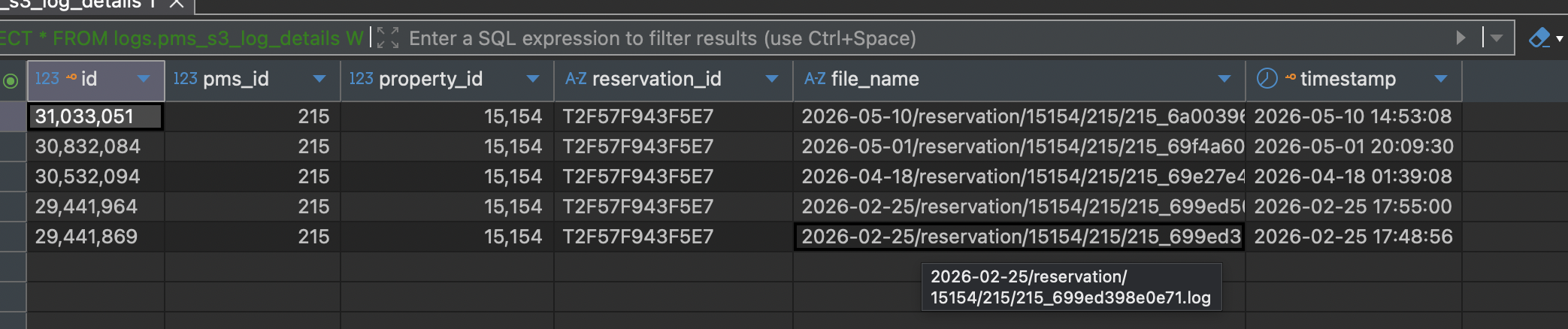Viewport: 1568px width, 329px height.
Task: Open reservation_id column filter arrow
Action: pos(772,79)
